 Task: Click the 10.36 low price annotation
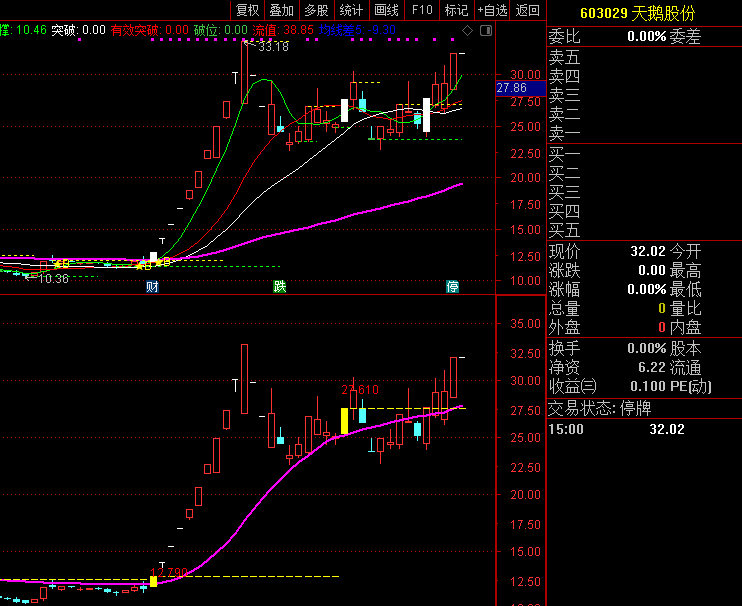pyautogui.click(x=53, y=279)
